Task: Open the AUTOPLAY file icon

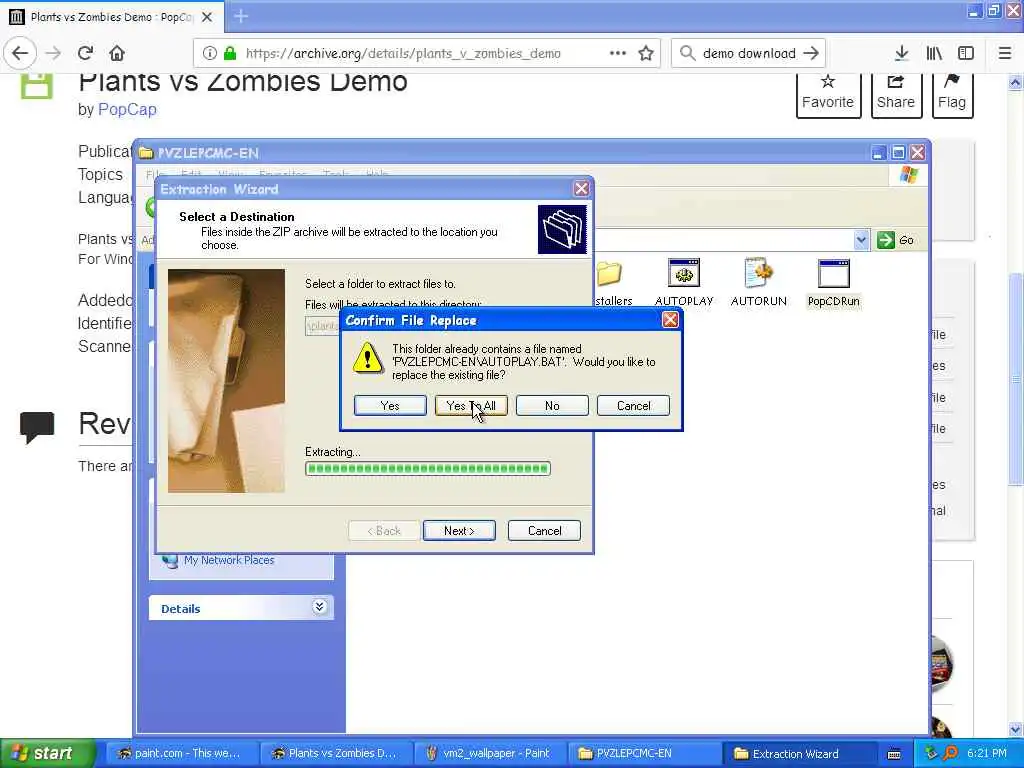Action: 684,283
